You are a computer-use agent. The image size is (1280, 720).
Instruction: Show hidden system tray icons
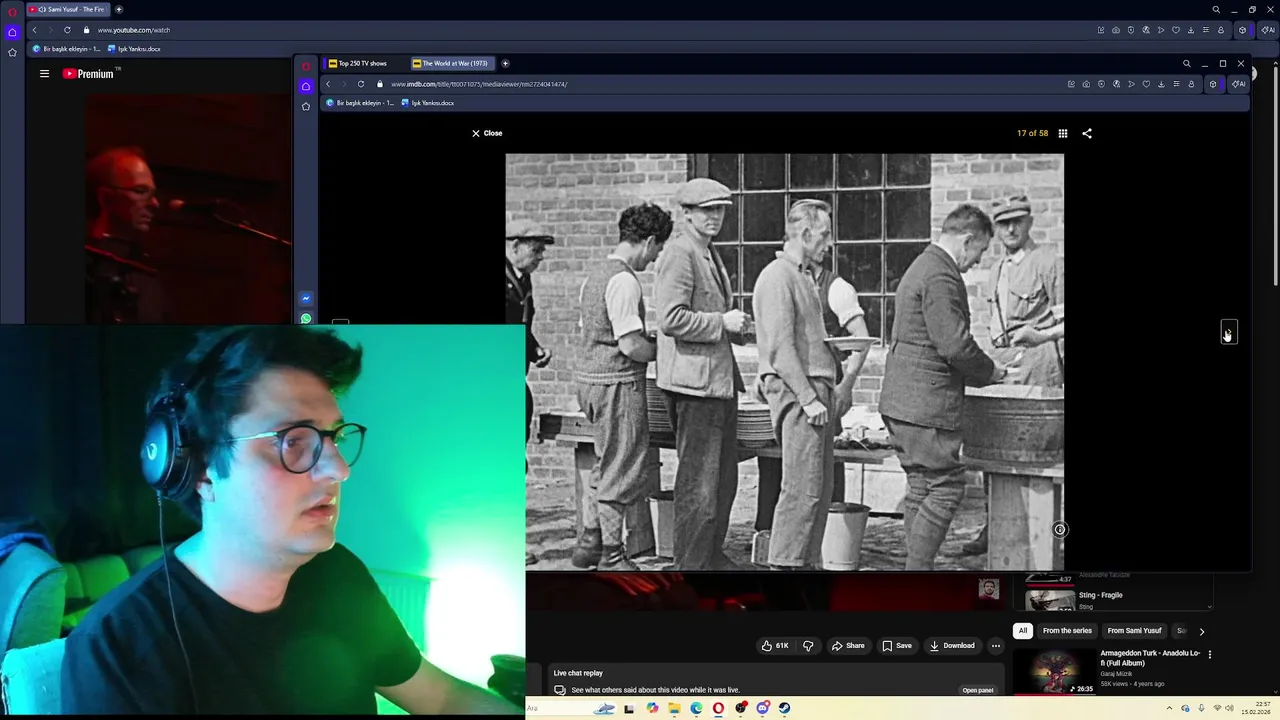point(1169,708)
